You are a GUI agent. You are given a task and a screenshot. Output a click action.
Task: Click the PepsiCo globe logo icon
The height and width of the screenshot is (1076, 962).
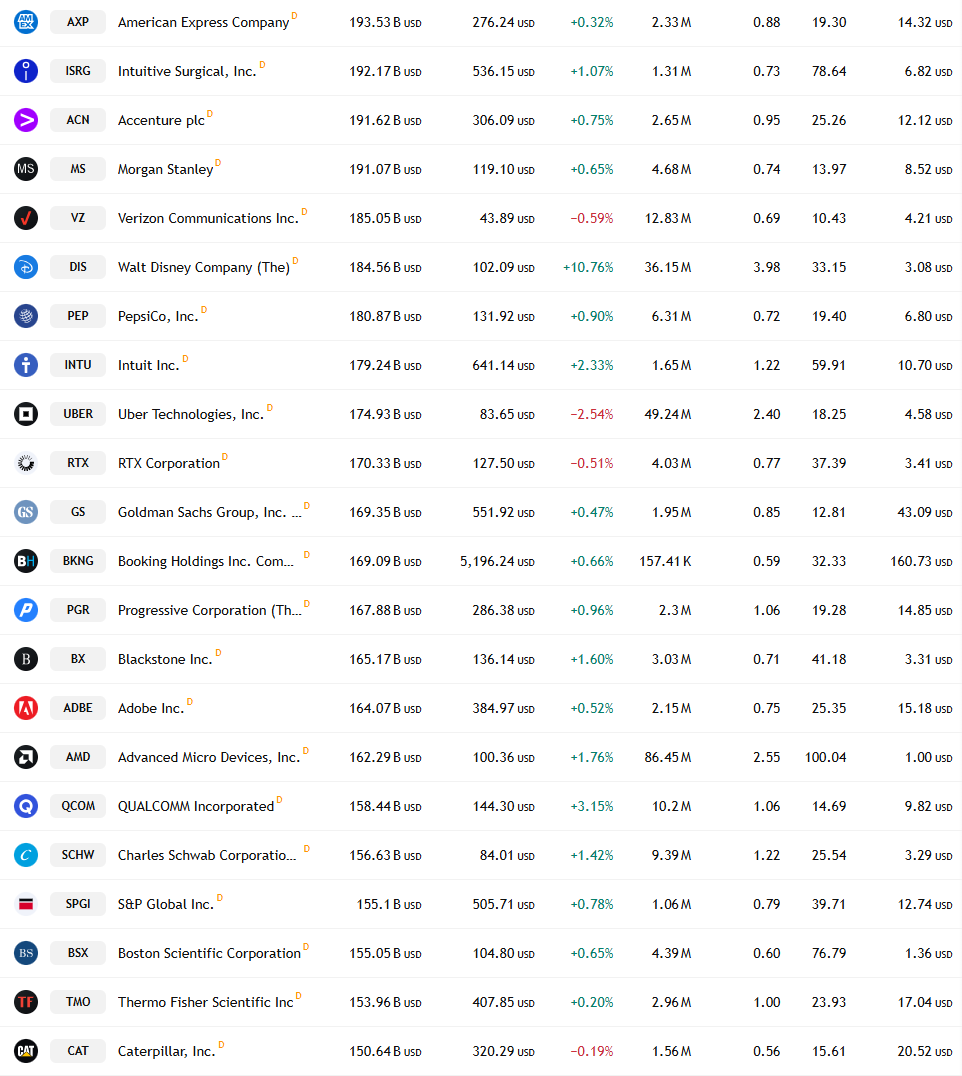click(26, 316)
